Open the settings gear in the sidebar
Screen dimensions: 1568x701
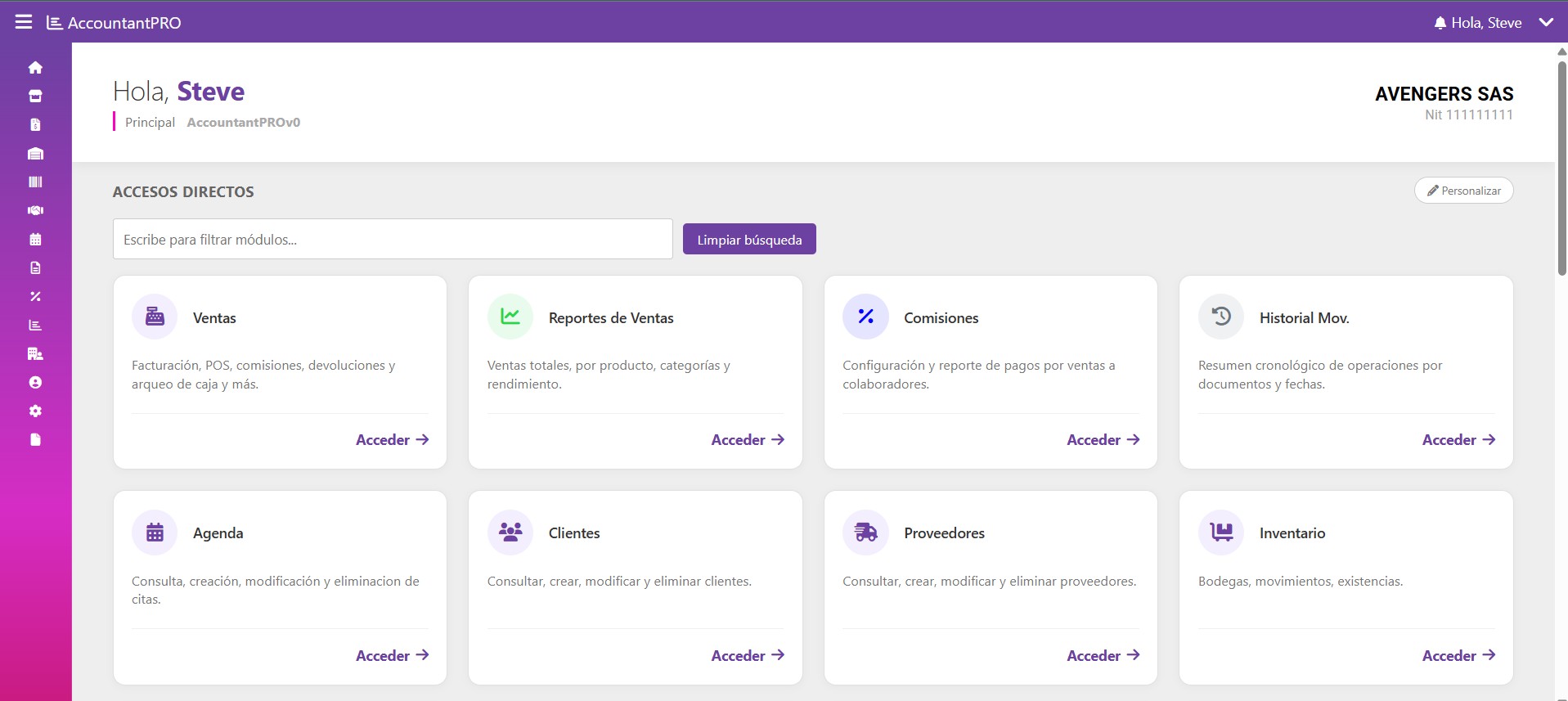pyautogui.click(x=35, y=411)
